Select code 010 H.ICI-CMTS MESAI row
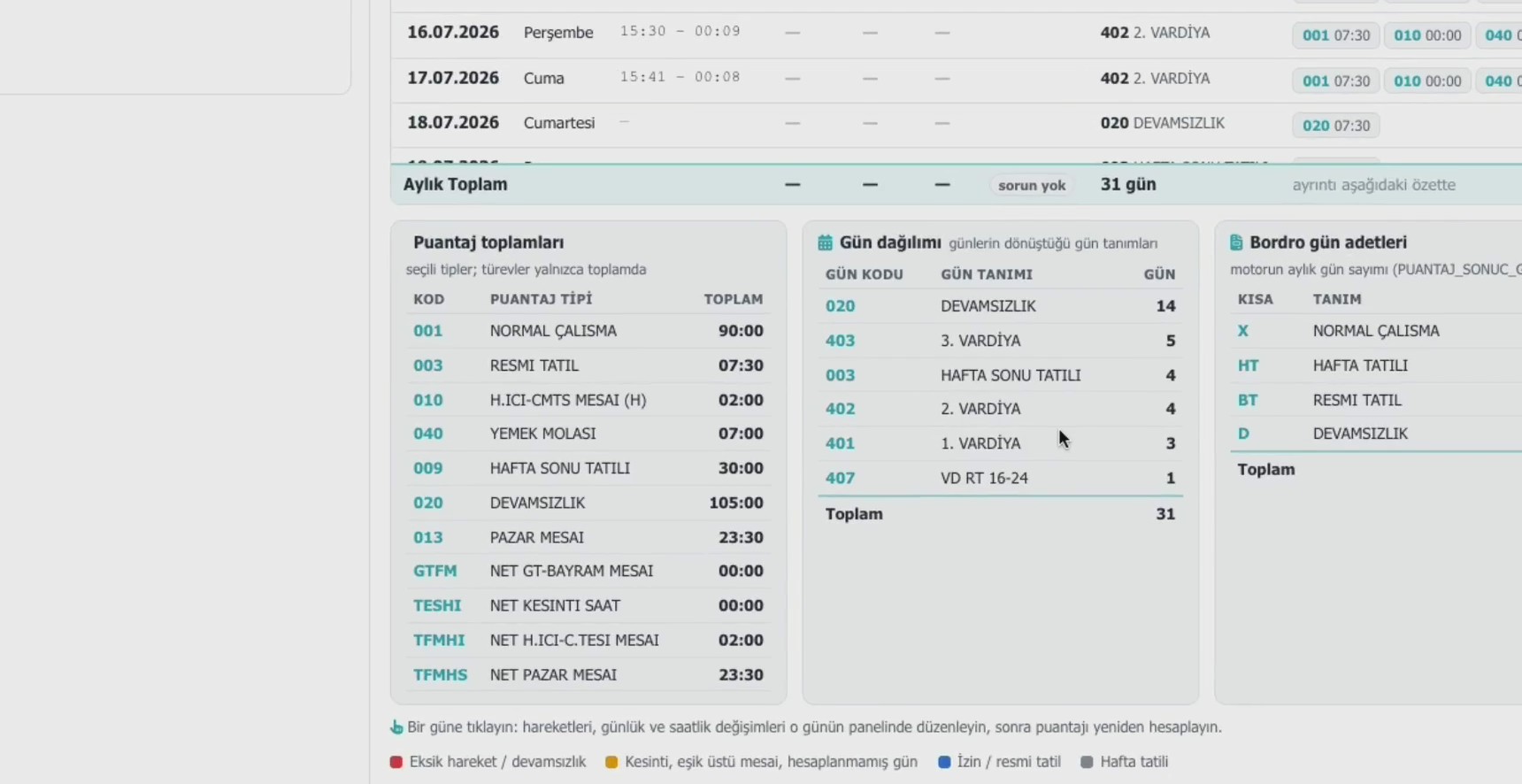This screenshot has height=784, width=1522. click(588, 400)
